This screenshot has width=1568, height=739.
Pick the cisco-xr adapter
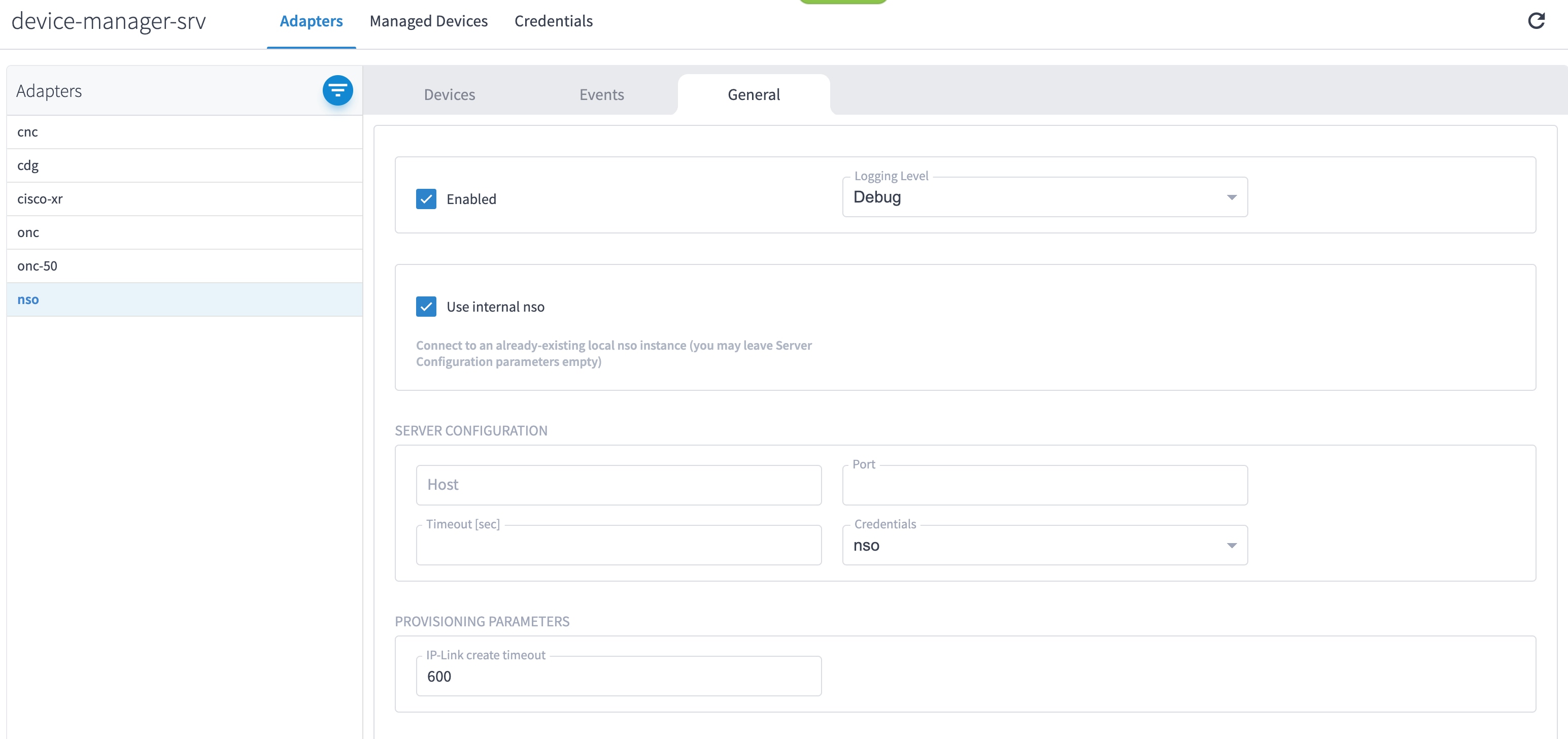pos(184,199)
